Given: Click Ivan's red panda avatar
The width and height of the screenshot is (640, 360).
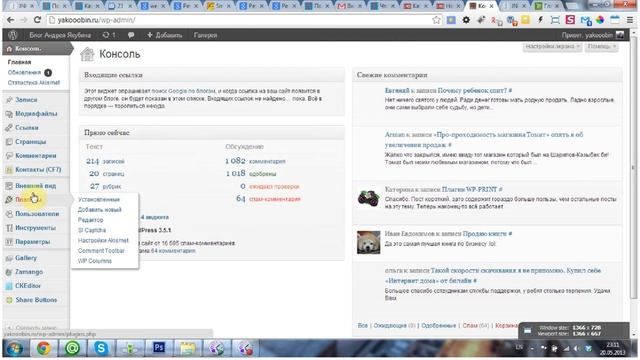Looking at the screenshot, I should coord(368,242).
